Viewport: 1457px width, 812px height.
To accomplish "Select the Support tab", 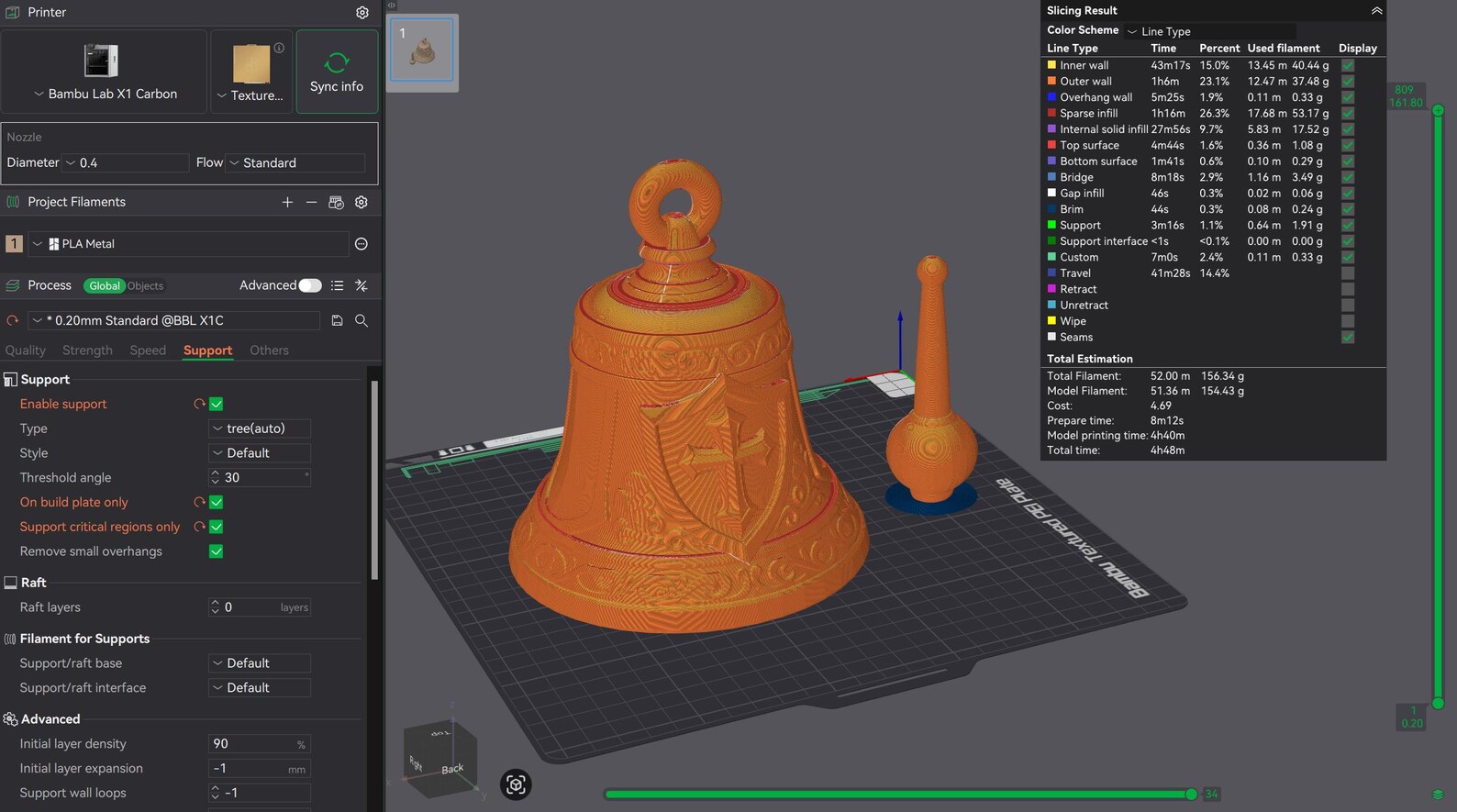I will [x=207, y=350].
